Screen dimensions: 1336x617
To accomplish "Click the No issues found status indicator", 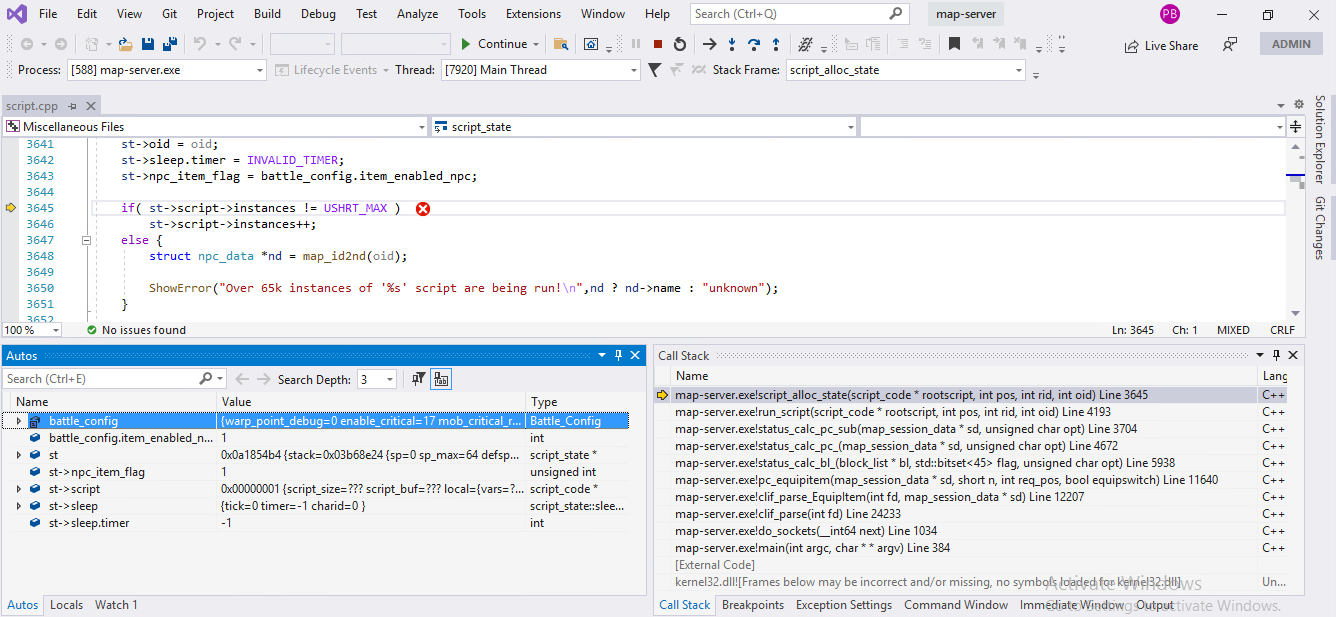I will 136,330.
